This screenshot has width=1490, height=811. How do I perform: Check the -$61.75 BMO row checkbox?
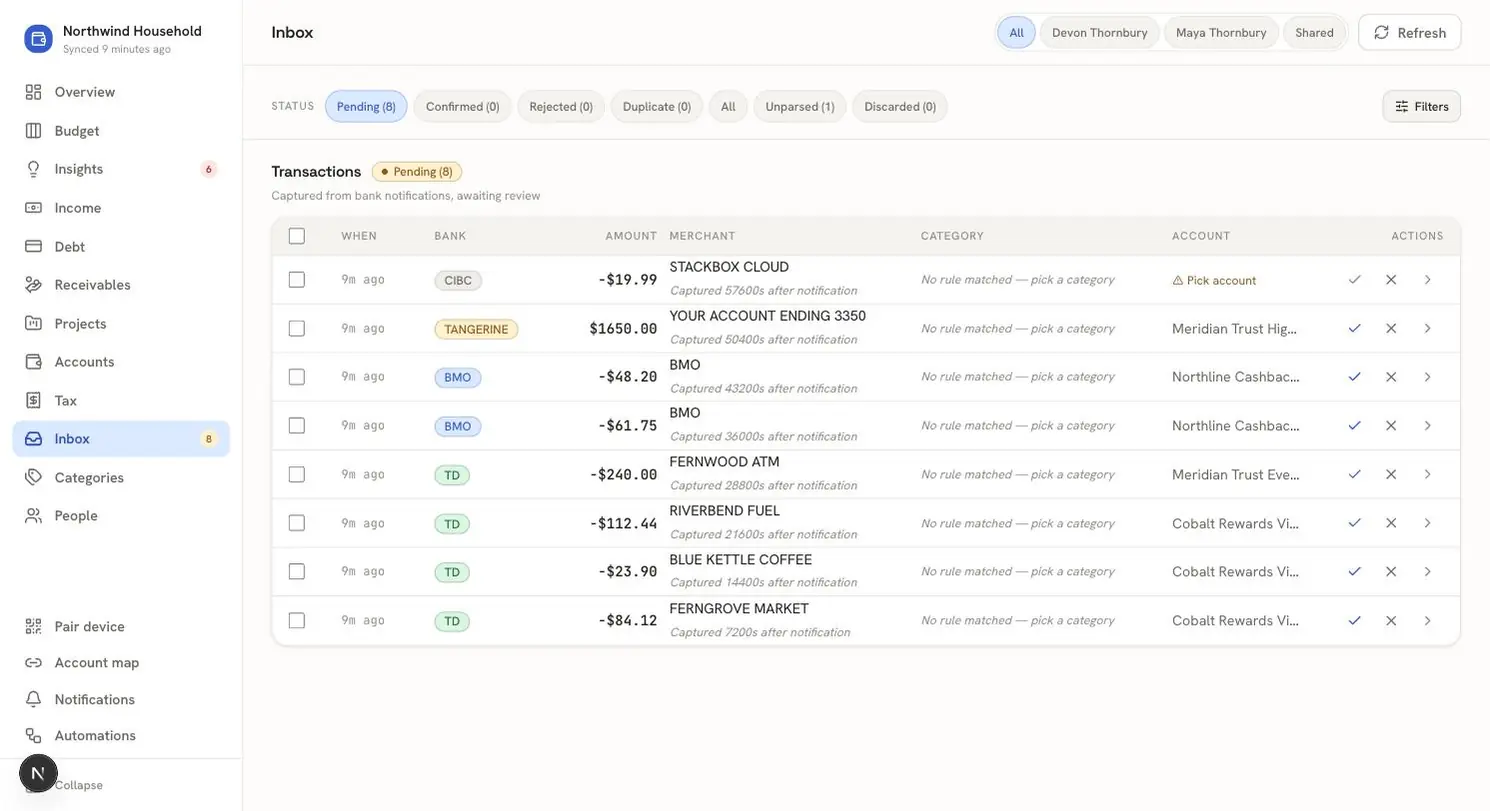click(x=297, y=426)
